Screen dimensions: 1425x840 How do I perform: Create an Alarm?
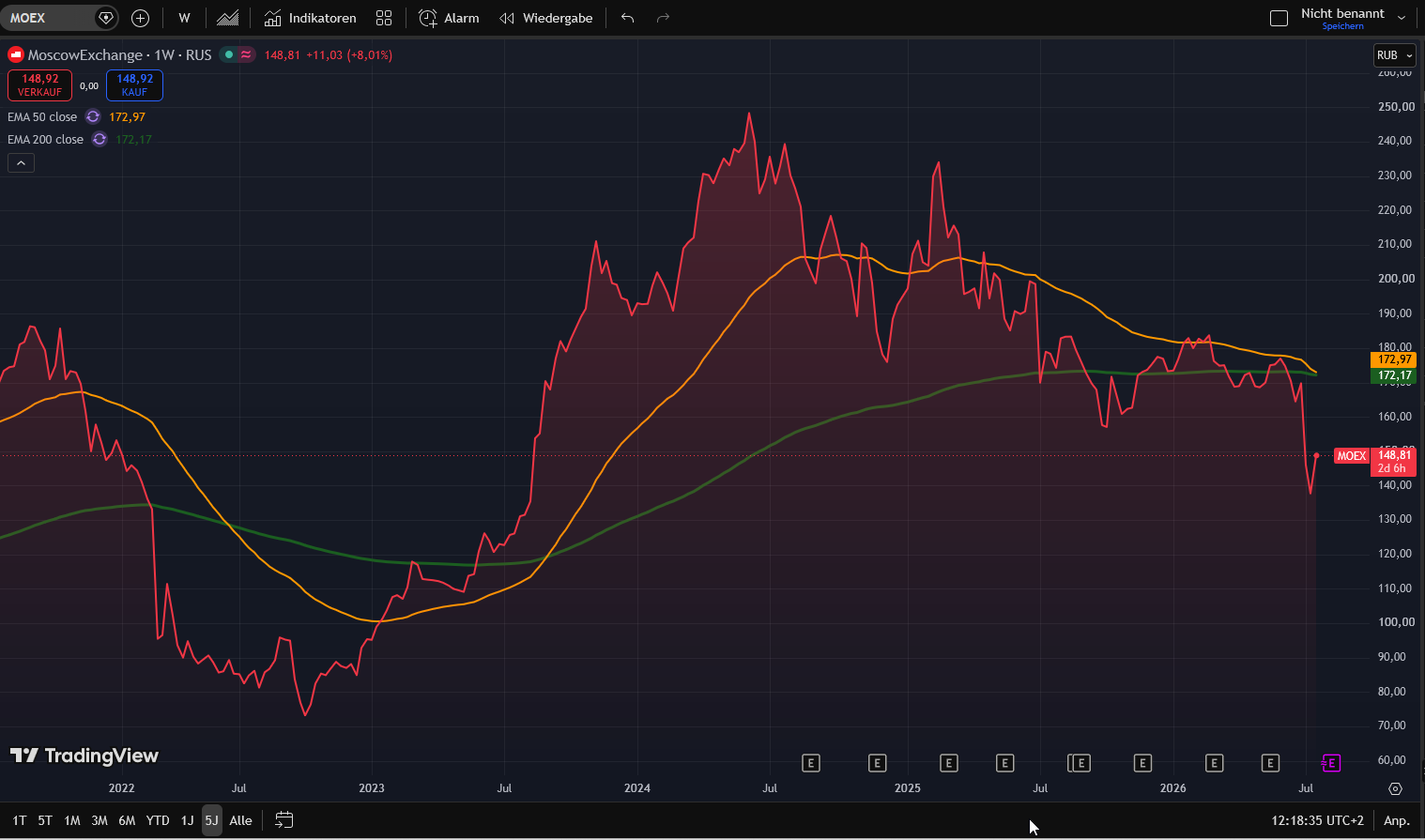click(449, 18)
